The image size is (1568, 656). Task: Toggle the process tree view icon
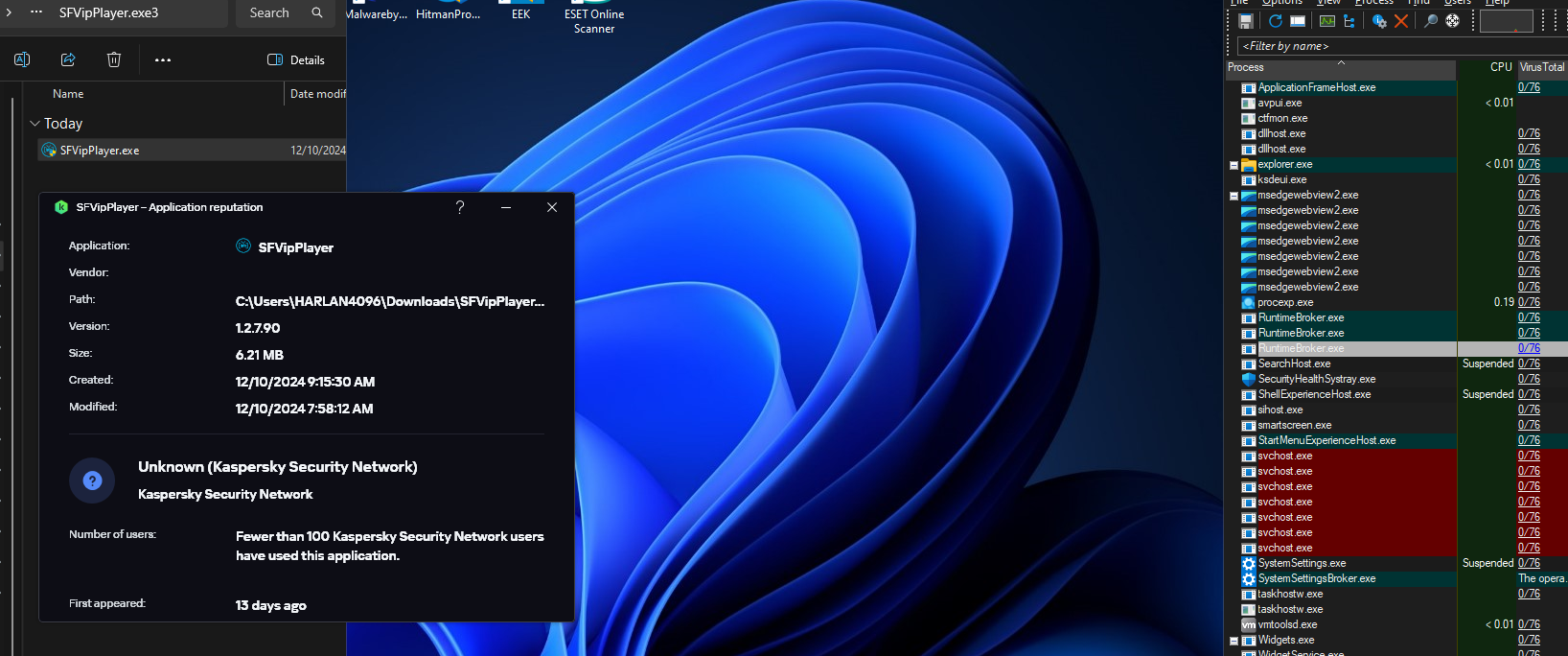pos(1349,21)
